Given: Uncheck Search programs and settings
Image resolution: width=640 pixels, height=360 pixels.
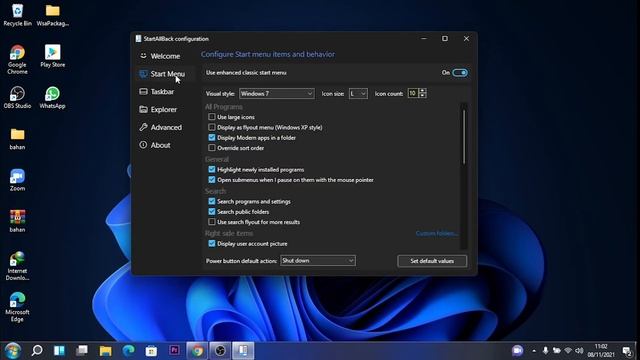Looking at the screenshot, I should (x=211, y=201).
